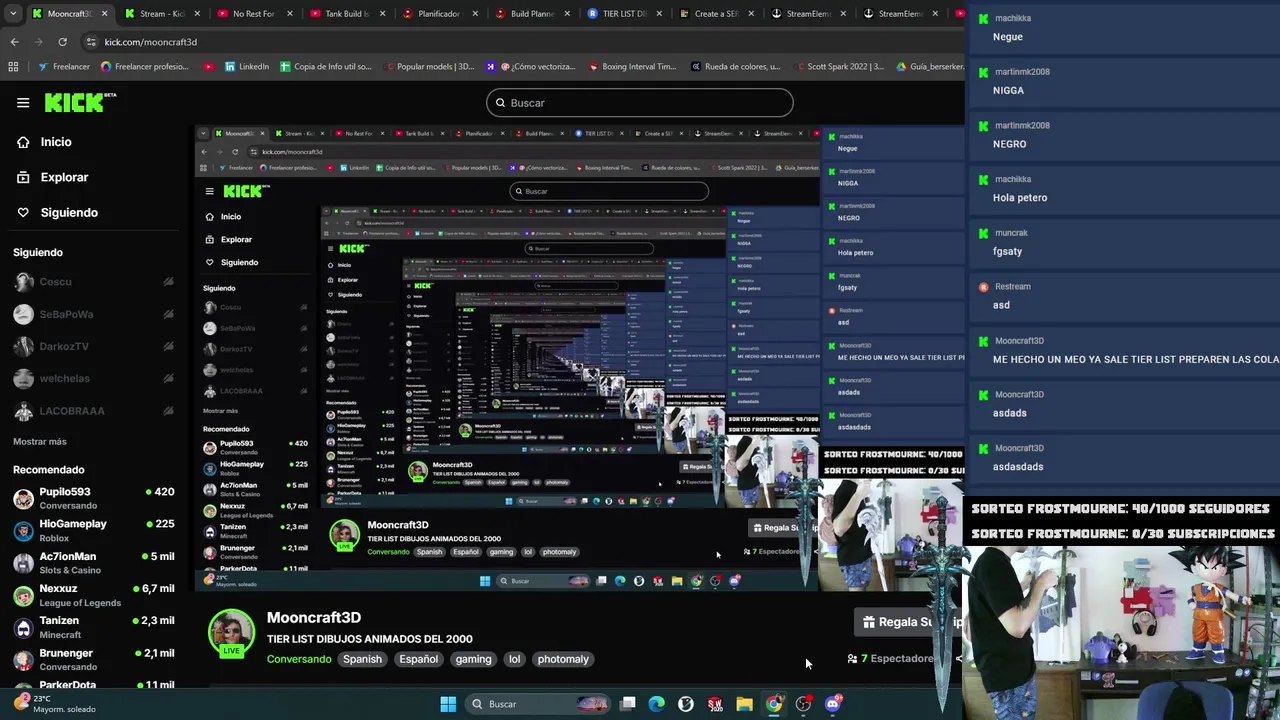Open File Explorer from the taskbar
The width and height of the screenshot is (1280, 720).
click(744, 704)
